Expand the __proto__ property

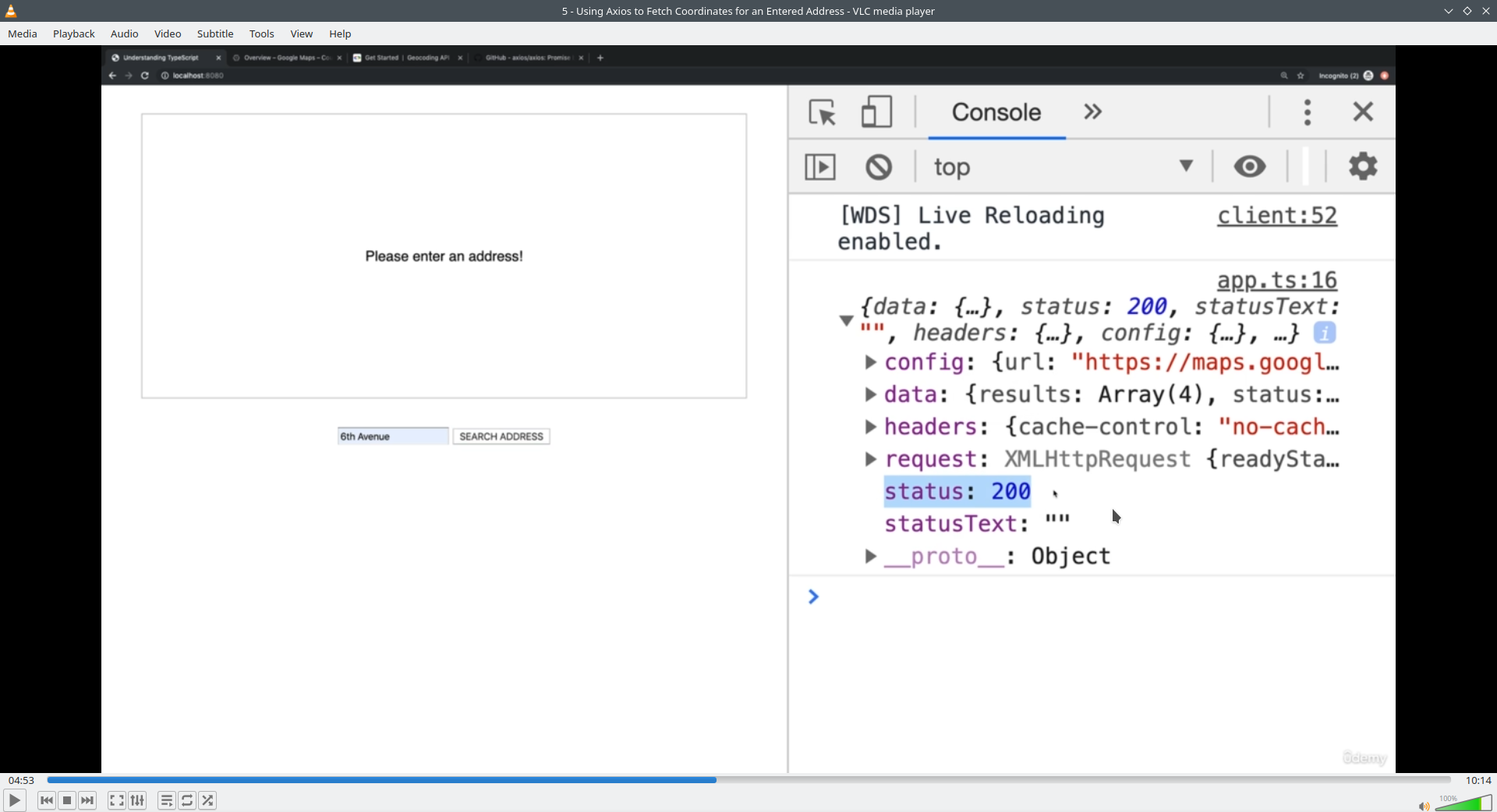(x=871, y=556)
